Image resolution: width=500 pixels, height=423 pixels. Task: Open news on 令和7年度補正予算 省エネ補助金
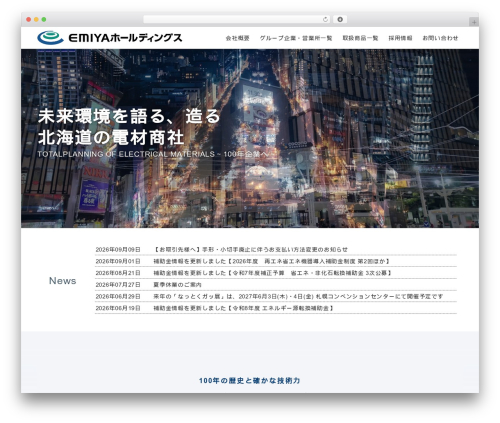[273, 273]
